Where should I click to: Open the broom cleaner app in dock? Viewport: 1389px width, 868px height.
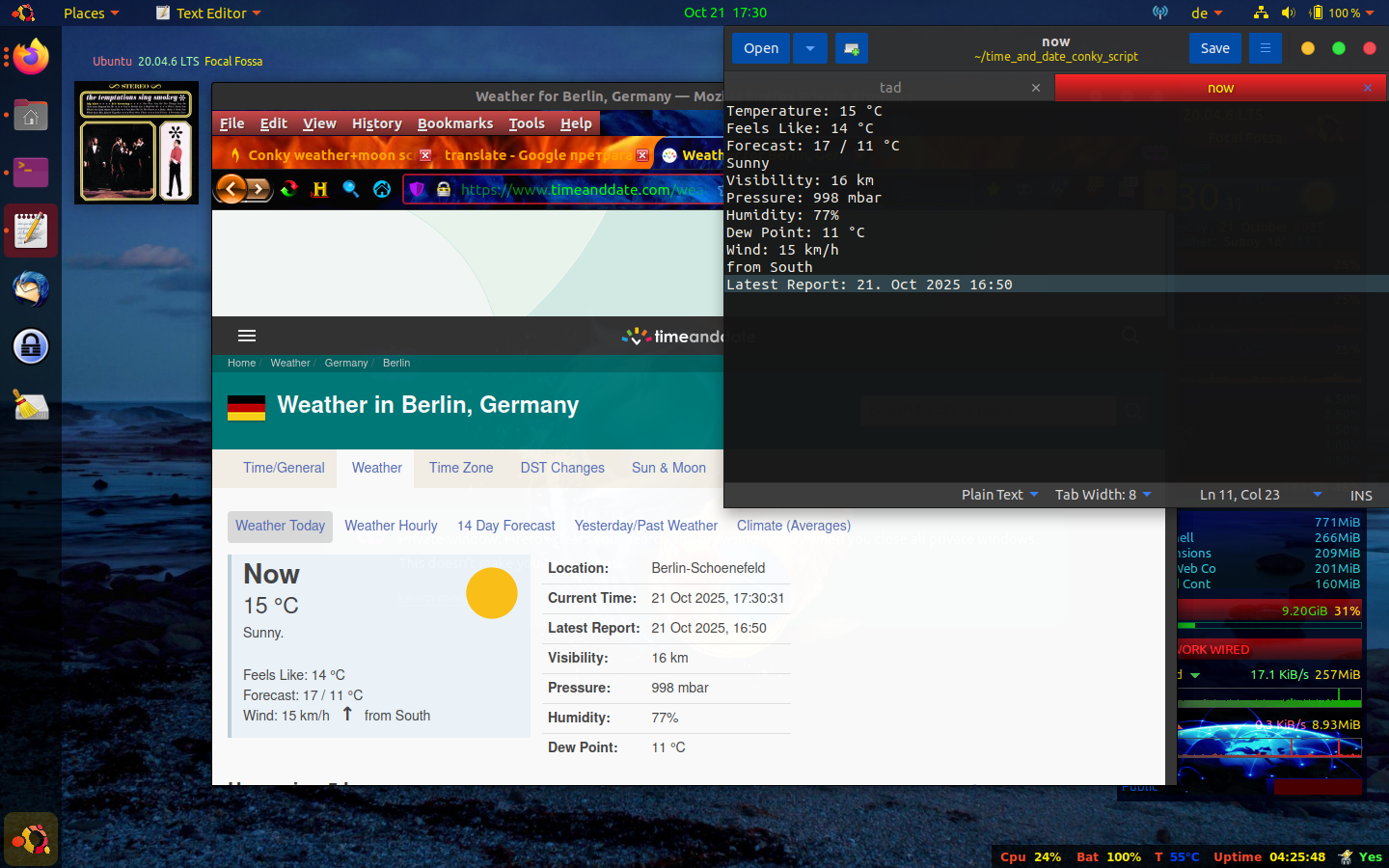(x=31, y=405)
